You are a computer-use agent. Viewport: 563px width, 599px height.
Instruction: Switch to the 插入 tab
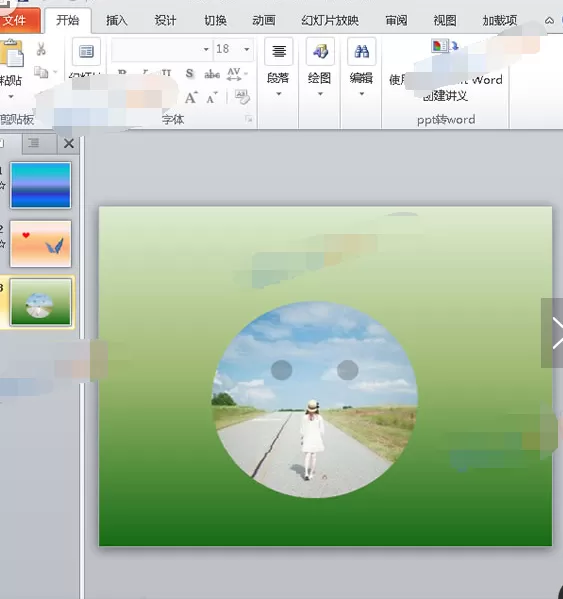[x=116, y=20]
